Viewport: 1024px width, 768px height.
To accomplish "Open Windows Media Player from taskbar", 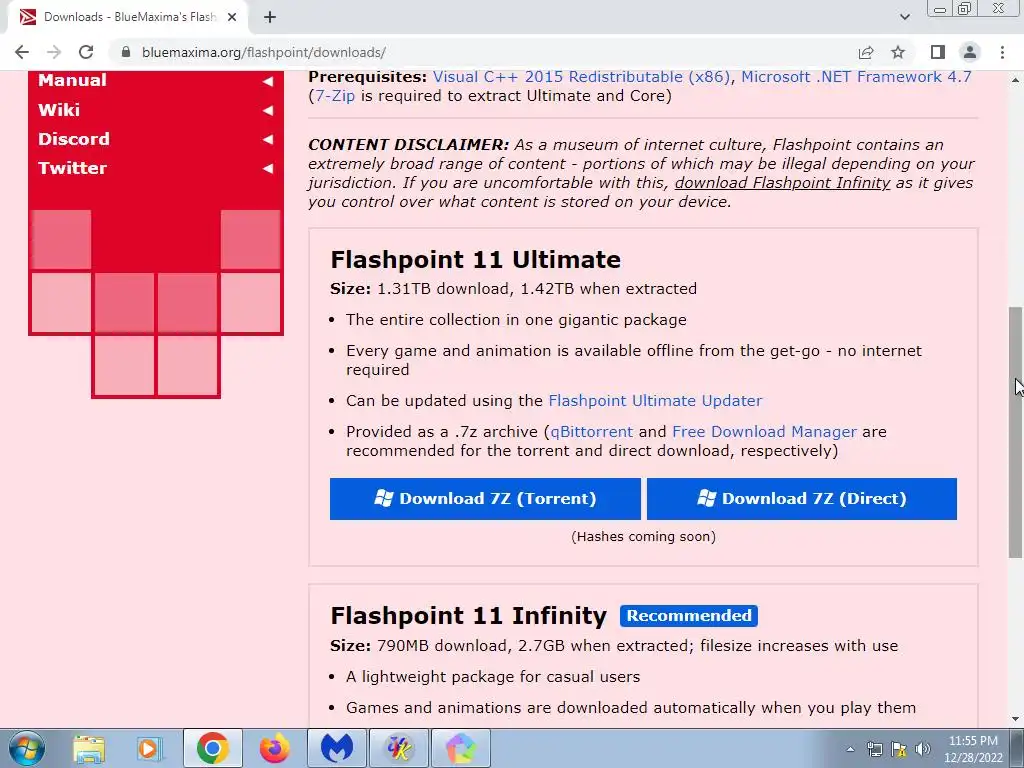I will (150, 748).
